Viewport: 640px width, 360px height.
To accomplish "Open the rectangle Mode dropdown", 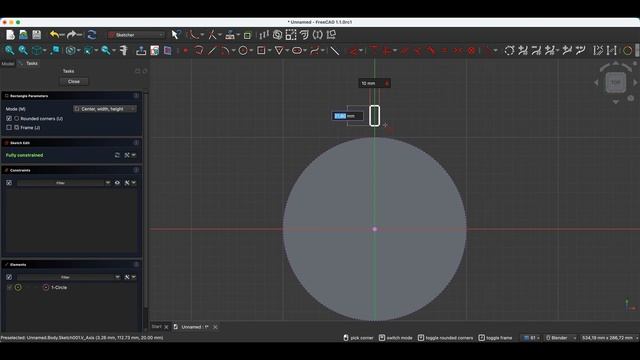I will [104, 109].
